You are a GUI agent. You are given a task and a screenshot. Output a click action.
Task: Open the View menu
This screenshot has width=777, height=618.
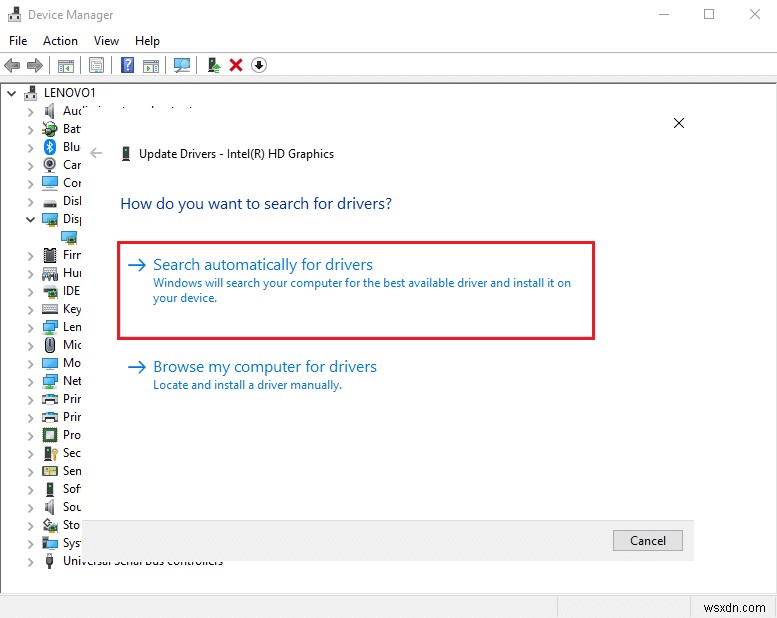click(x=107, y=41)
